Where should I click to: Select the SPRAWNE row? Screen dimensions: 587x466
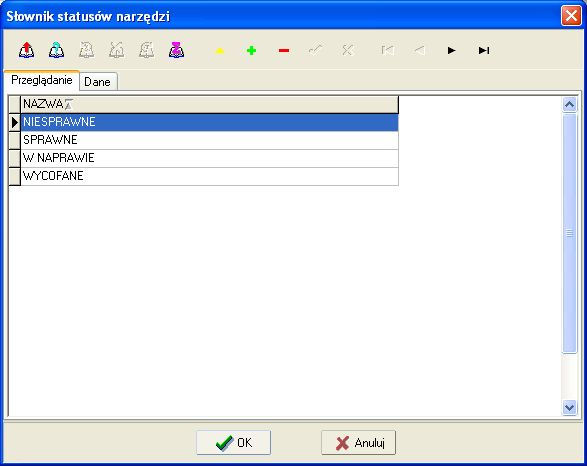[x=209, y=140]
